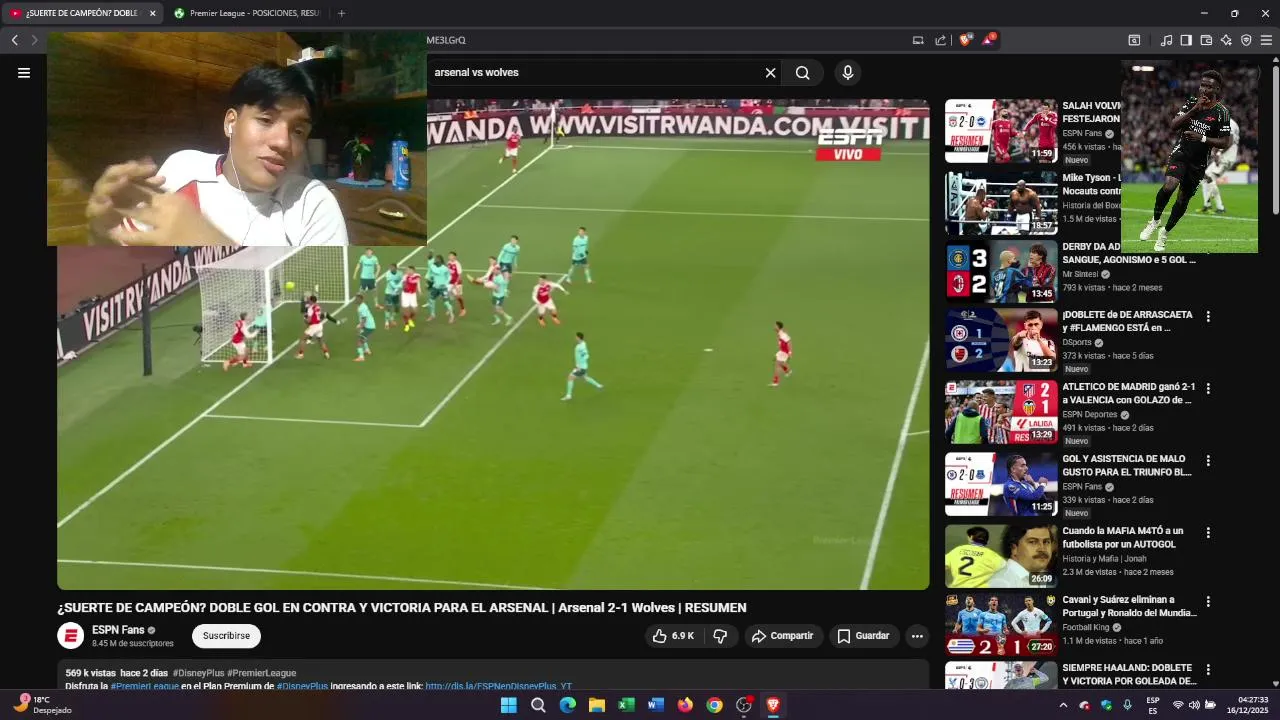The image size is (1280, 720).
Task: Open the Brave Wallet icon
Action: click(1206, 40)
